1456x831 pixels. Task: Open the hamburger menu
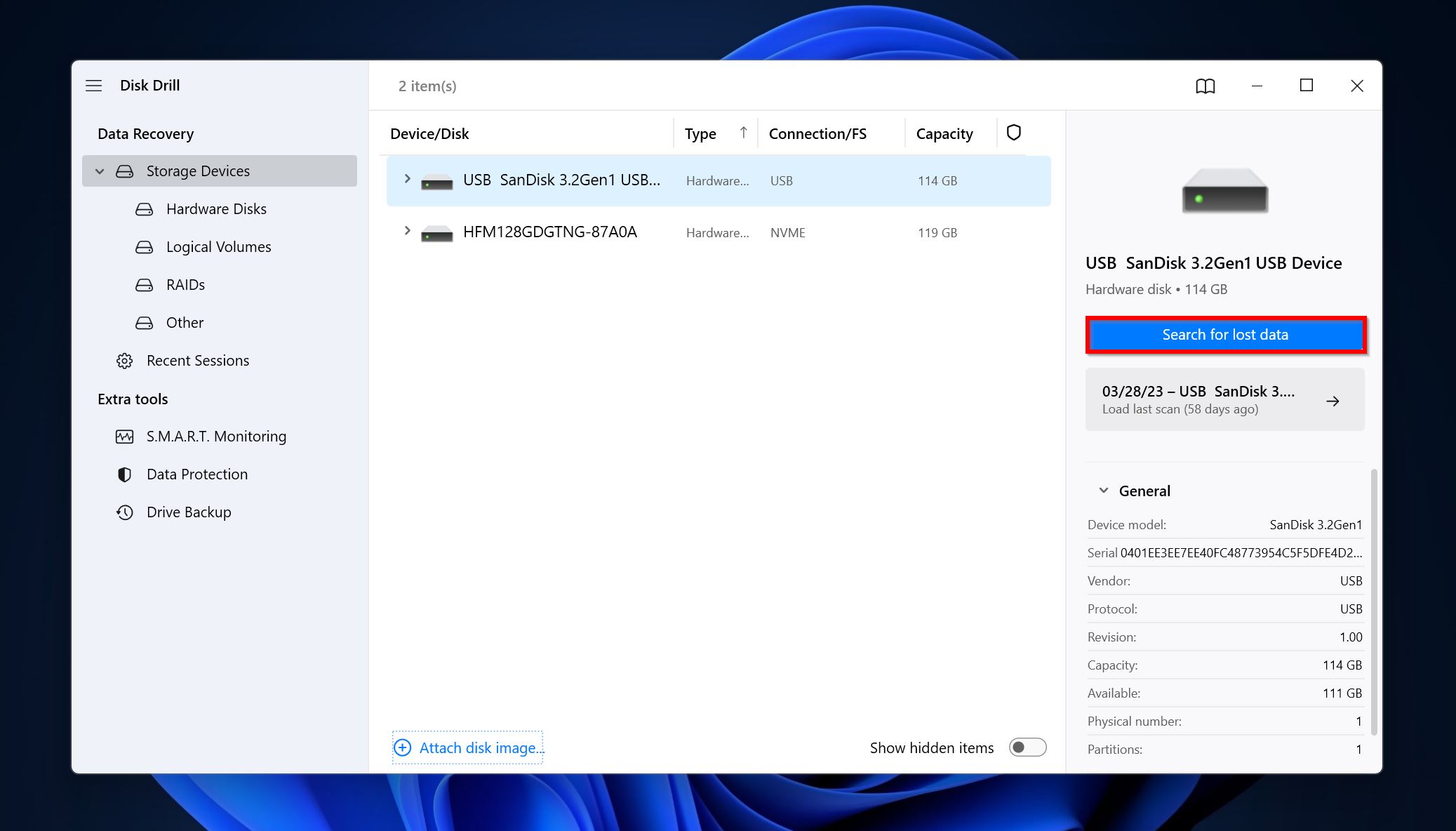93,85
